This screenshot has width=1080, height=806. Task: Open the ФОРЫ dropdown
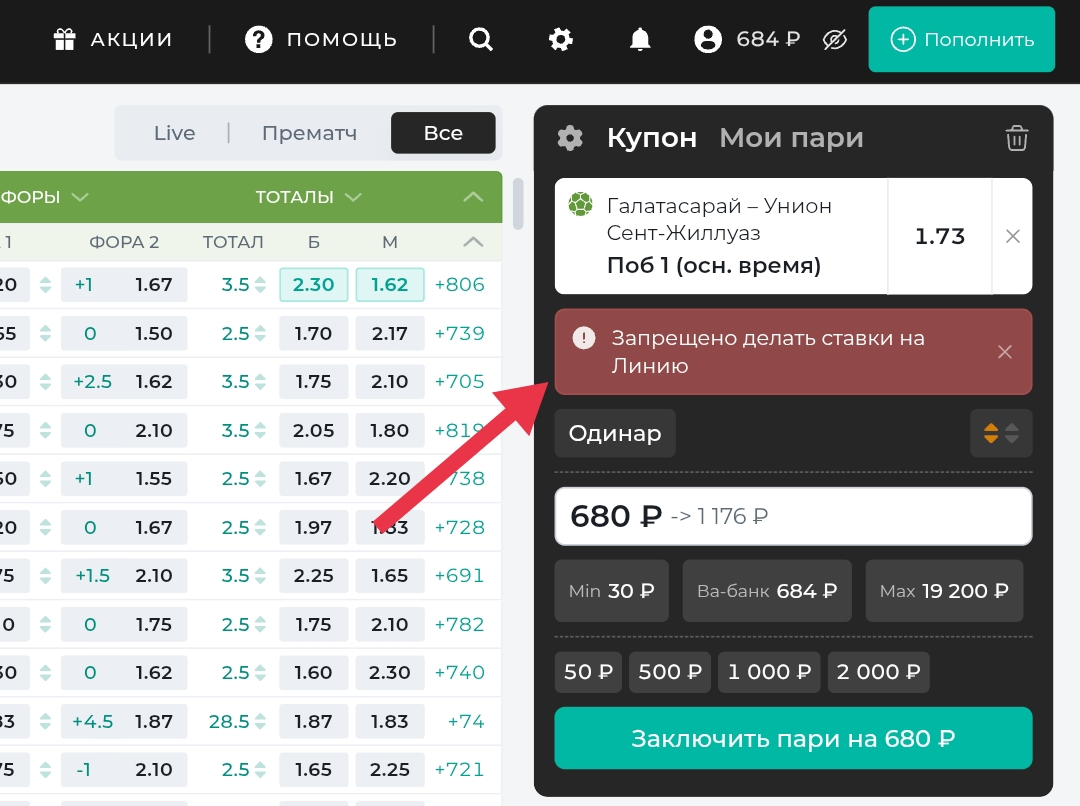tap(45, 196)
